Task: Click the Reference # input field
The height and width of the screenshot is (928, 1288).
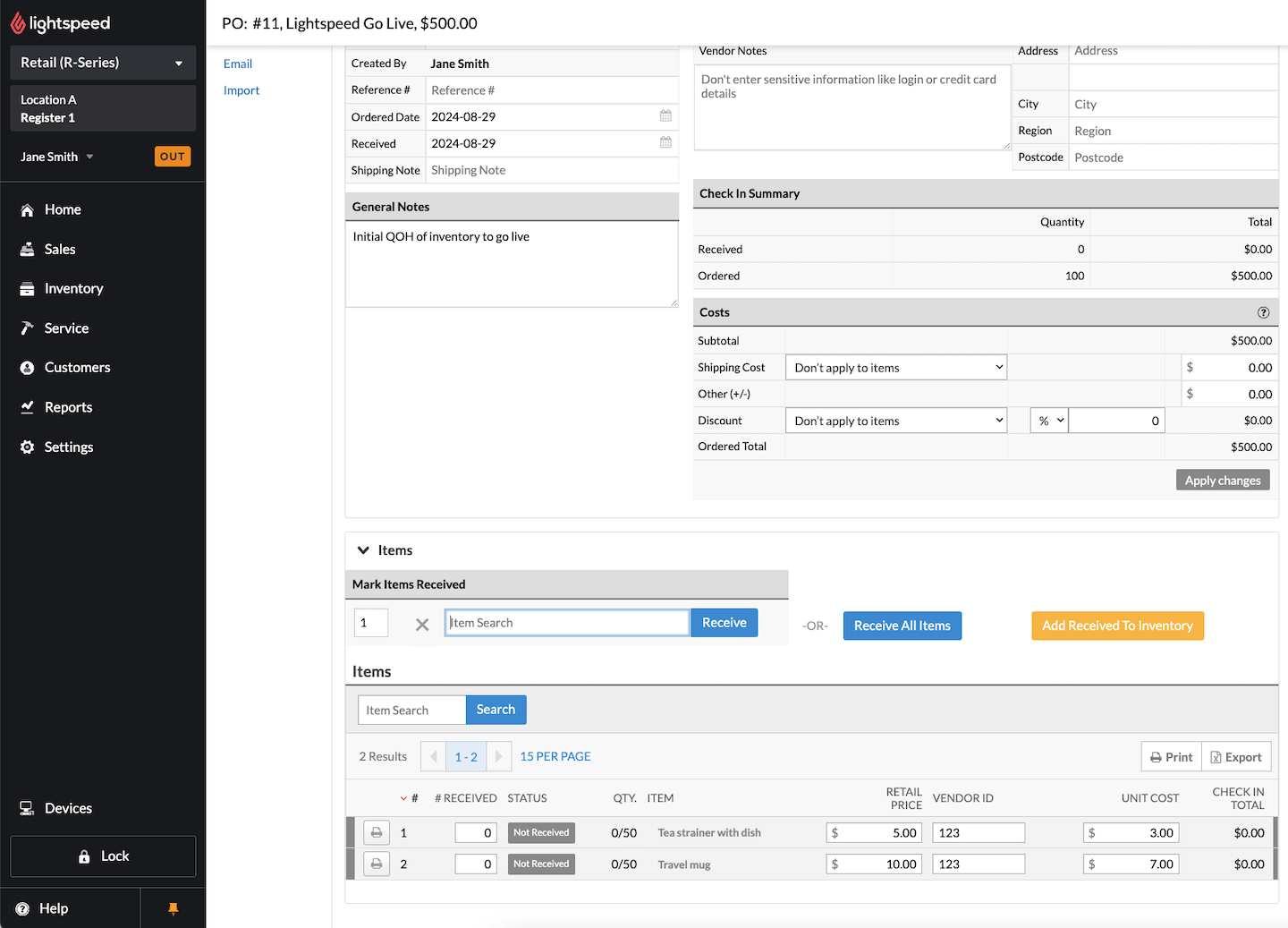Action: (x=551, y=90)
